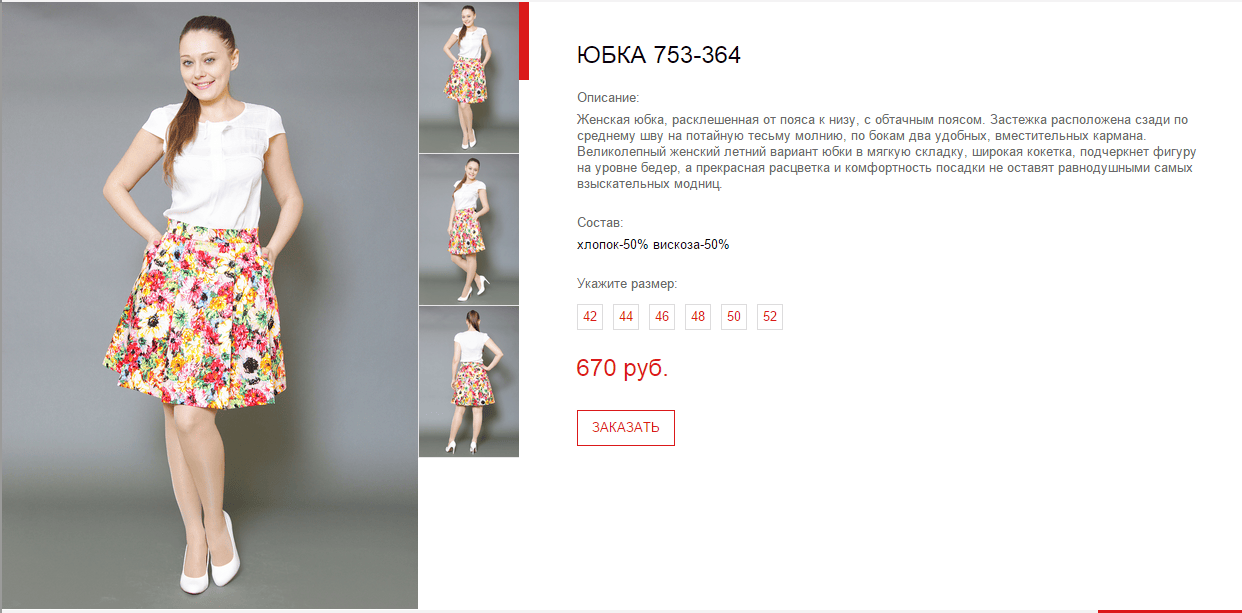The image size is (1242, 613).
Task: Open the front-view skirt thumbnail
Action: pos(468,77)
